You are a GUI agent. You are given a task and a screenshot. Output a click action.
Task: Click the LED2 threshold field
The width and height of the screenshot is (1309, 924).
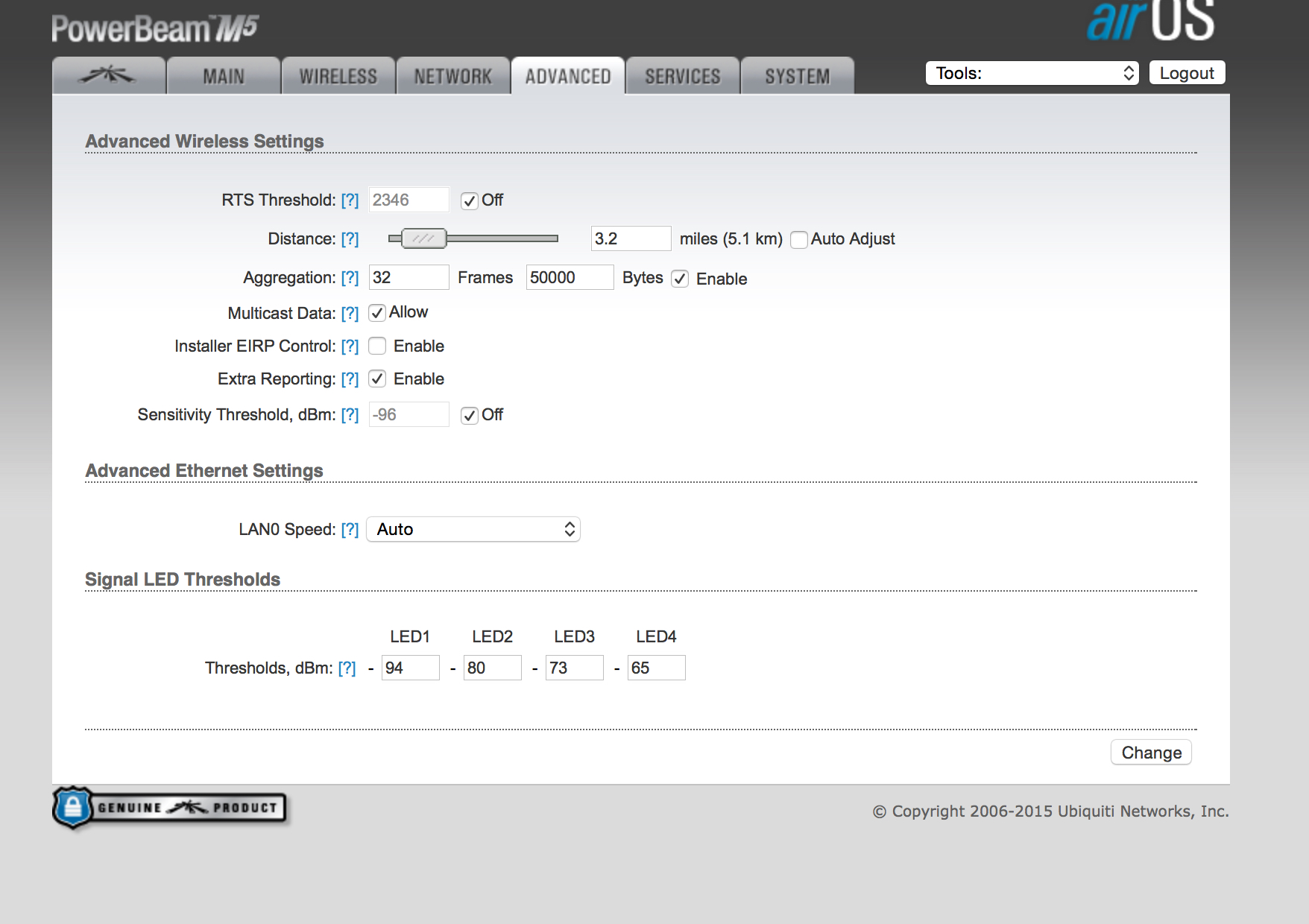(493, 668)
